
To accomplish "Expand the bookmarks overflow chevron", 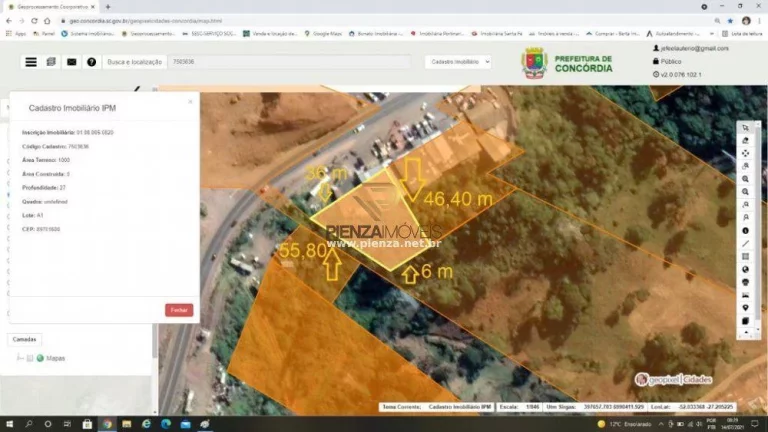I will [x=711, y=34].
